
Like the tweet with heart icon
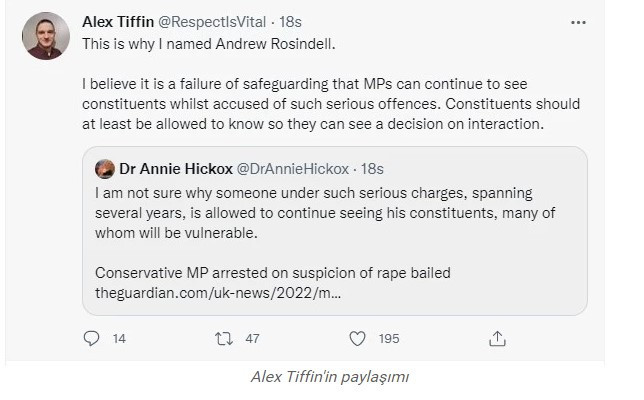pos(359,338)
